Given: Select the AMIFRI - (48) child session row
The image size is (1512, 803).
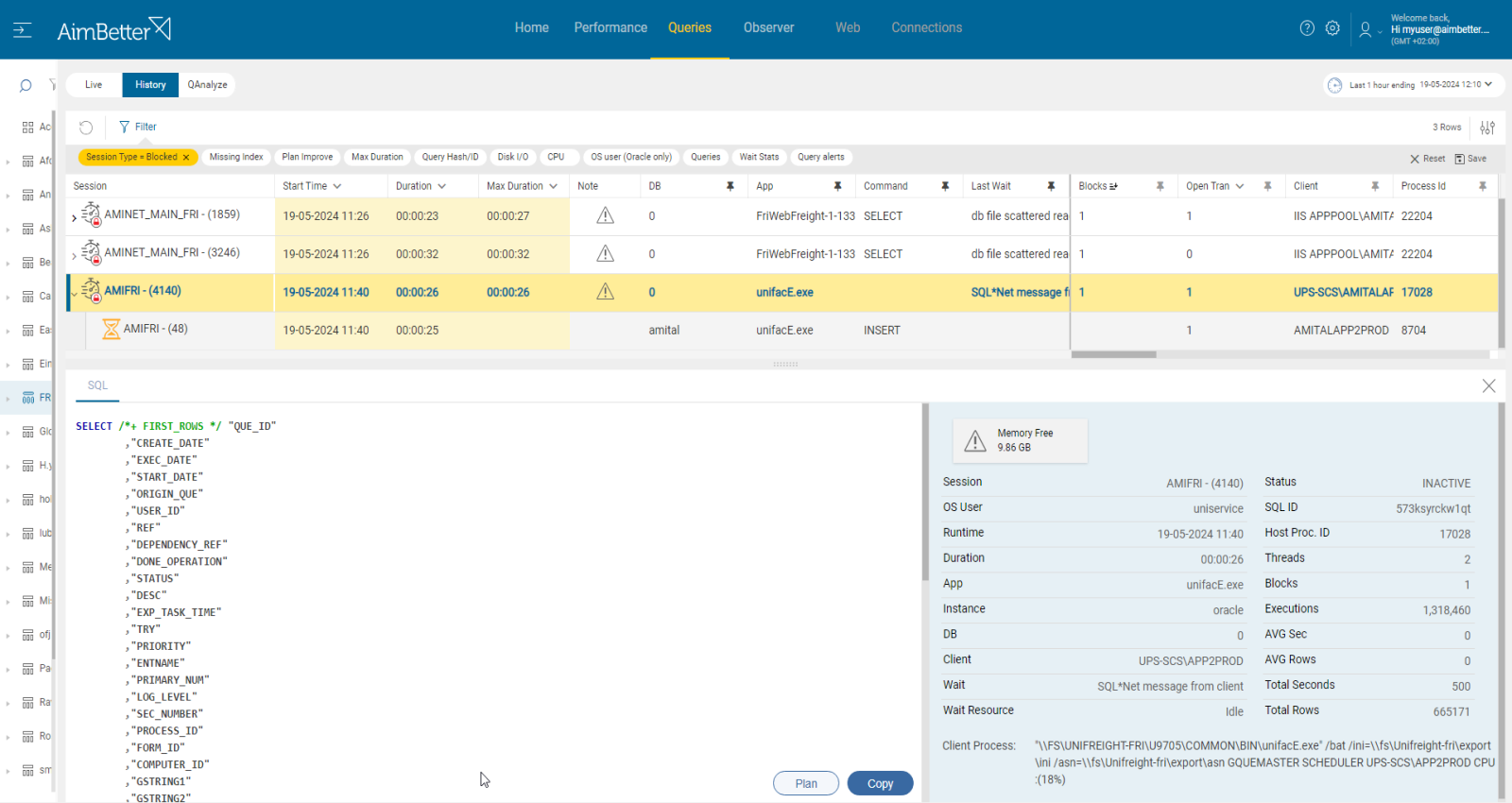Looking at the screenshot, I should [x=782, y=331].
